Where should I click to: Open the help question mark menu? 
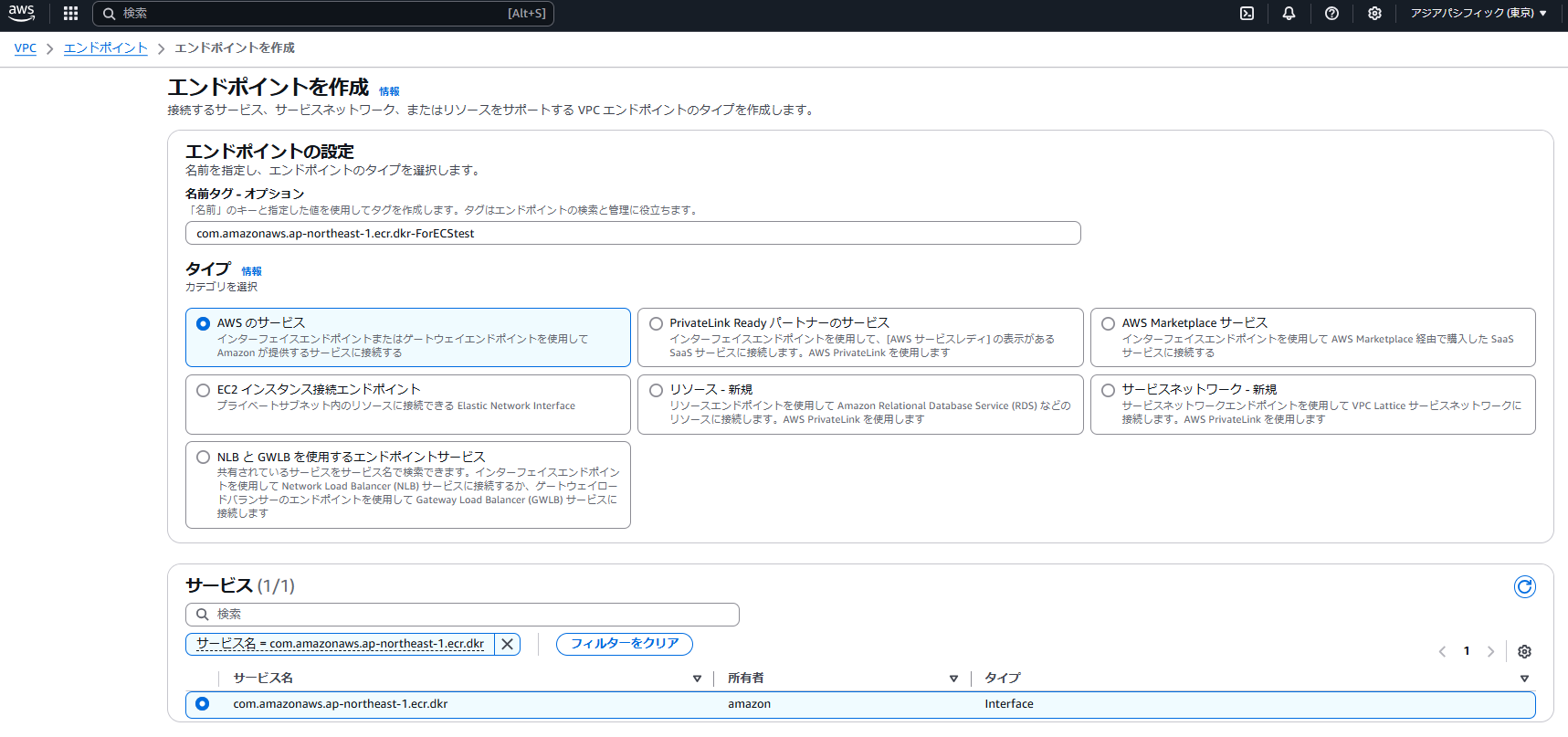pos(1331,13)
